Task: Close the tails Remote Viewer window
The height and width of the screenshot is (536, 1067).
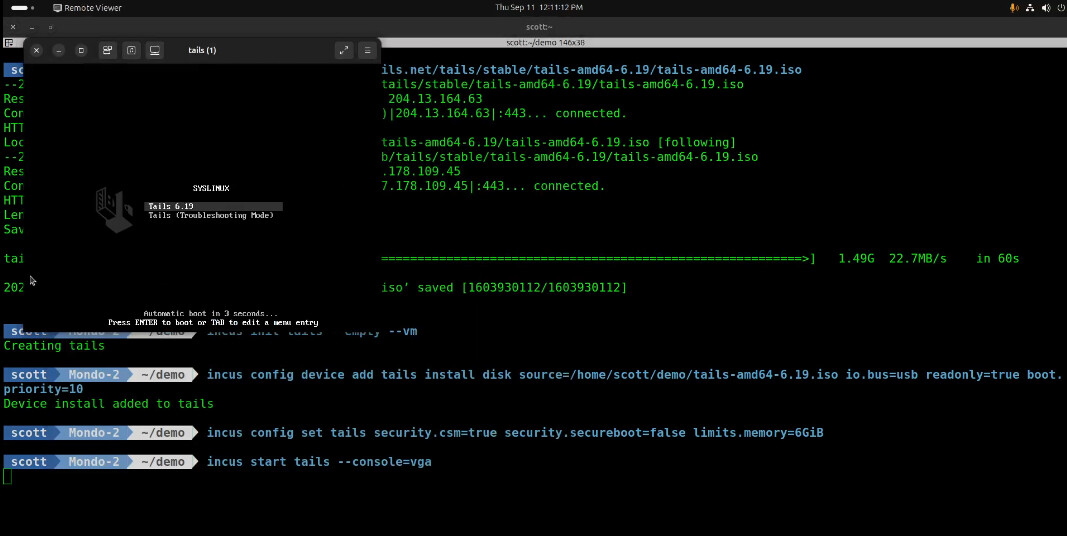Action: coord(36,50)
